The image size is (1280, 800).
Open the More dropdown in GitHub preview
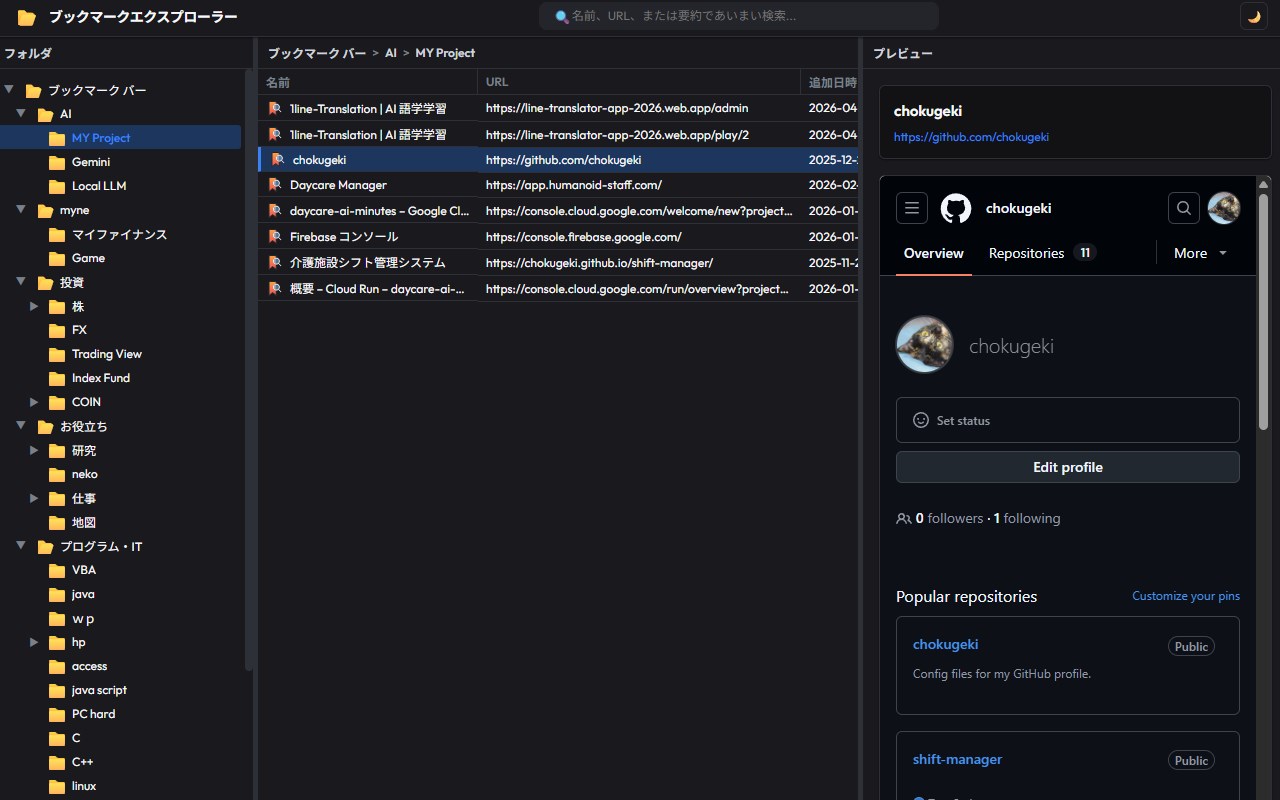(x=1200, y=253)
